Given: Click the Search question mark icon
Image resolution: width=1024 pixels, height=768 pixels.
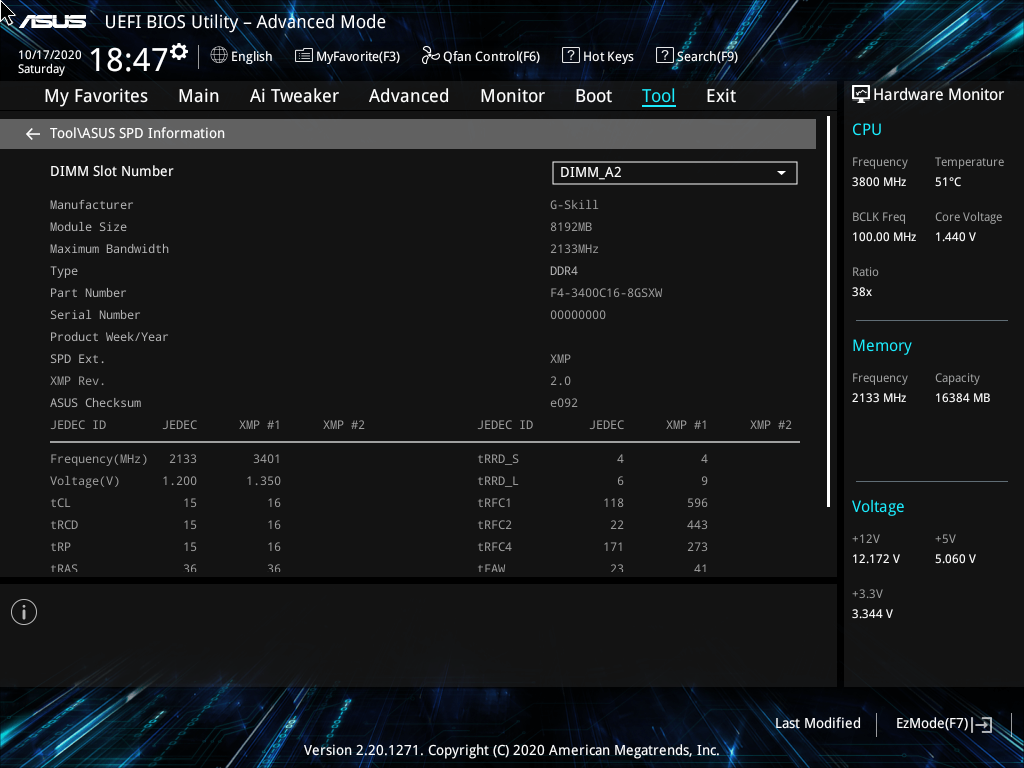Looking at the screenshot, I should tap(664, 56).
